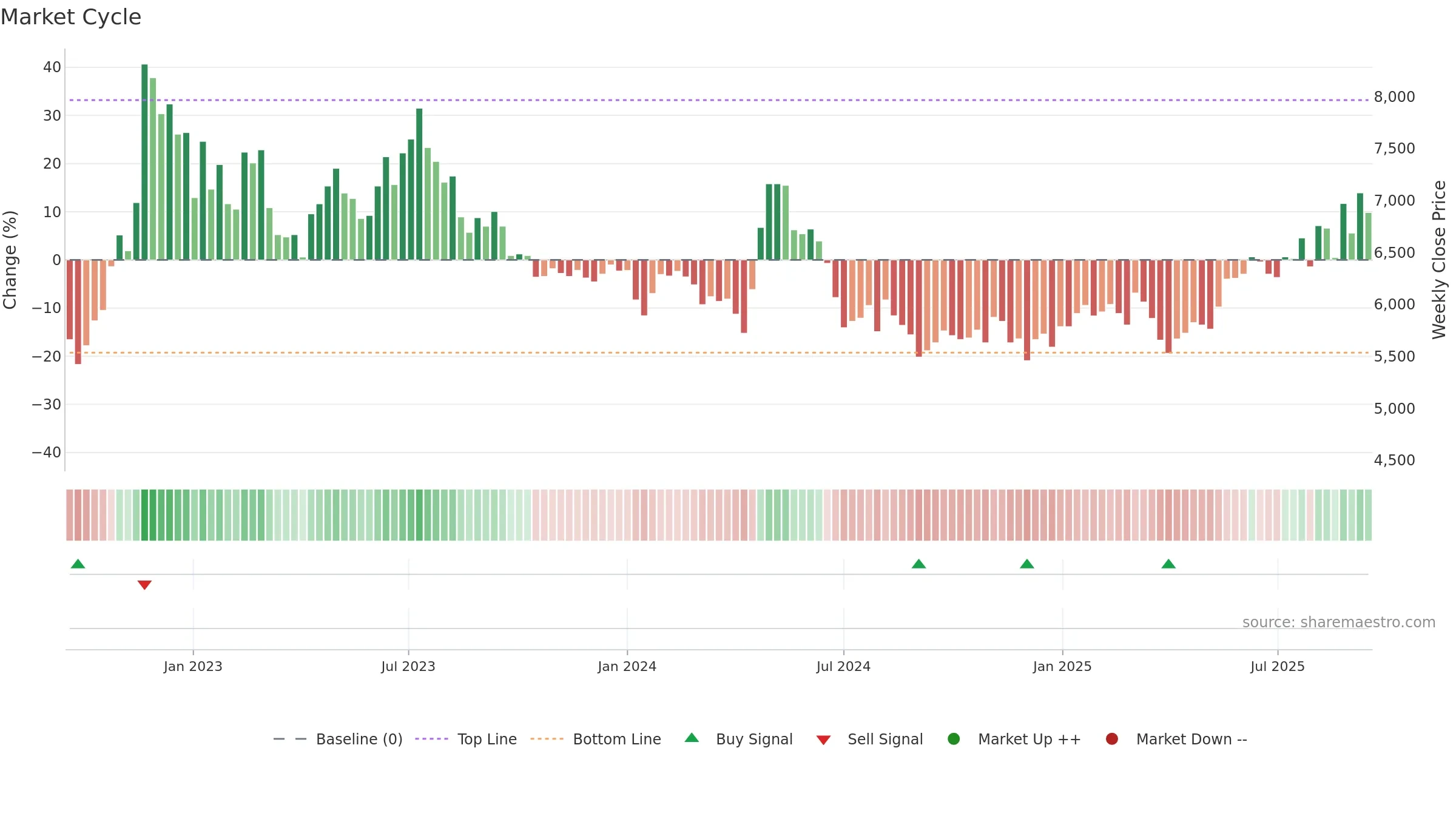The width and height of the screenshot is (1456, 819).
Task: Click the Jul 2023 axis label
Action: [x=408, y=667]
